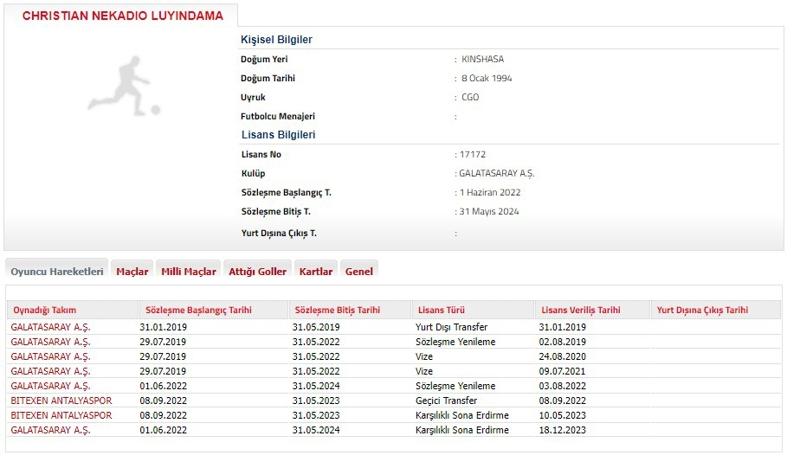
Task: Open Galatasaray A.Ş. in the Yurt Dışı Transfer row
Action: pyautogui.click(x=50, y=327)
